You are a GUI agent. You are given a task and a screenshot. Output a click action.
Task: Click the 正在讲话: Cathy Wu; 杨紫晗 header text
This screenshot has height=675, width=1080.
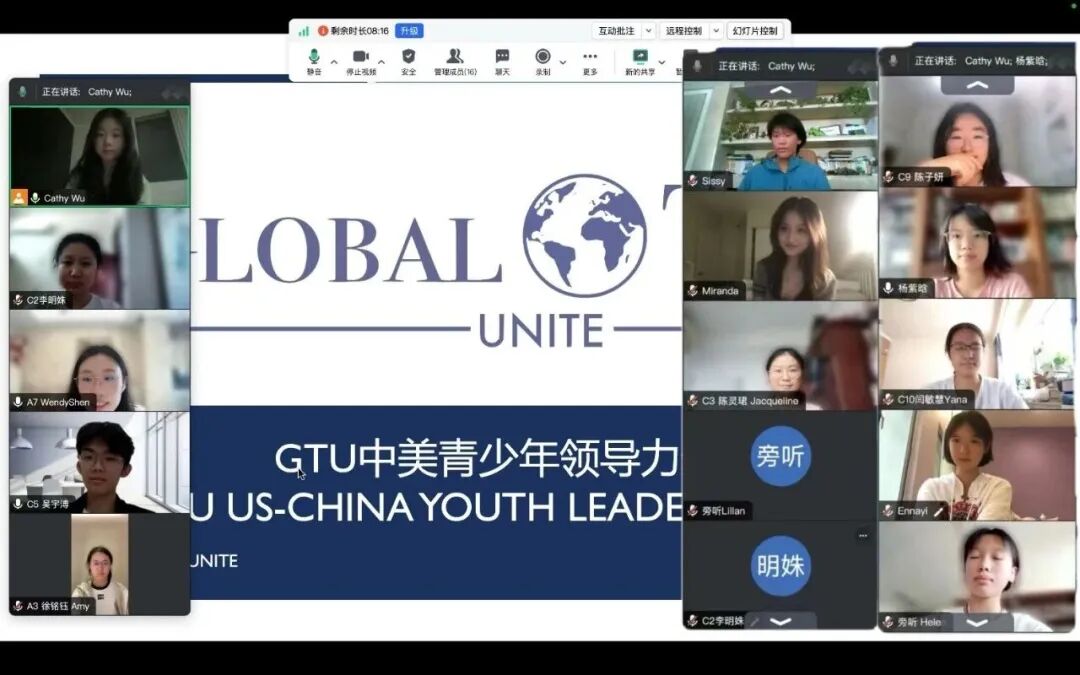981,61
